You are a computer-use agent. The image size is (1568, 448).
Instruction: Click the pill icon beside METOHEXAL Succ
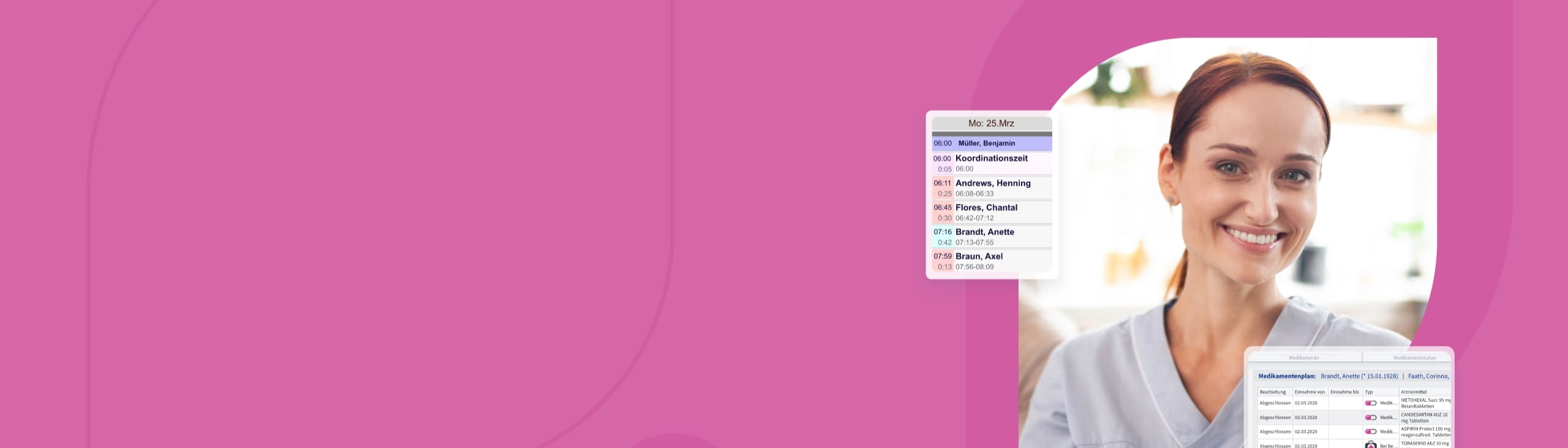pos(1371,403)
